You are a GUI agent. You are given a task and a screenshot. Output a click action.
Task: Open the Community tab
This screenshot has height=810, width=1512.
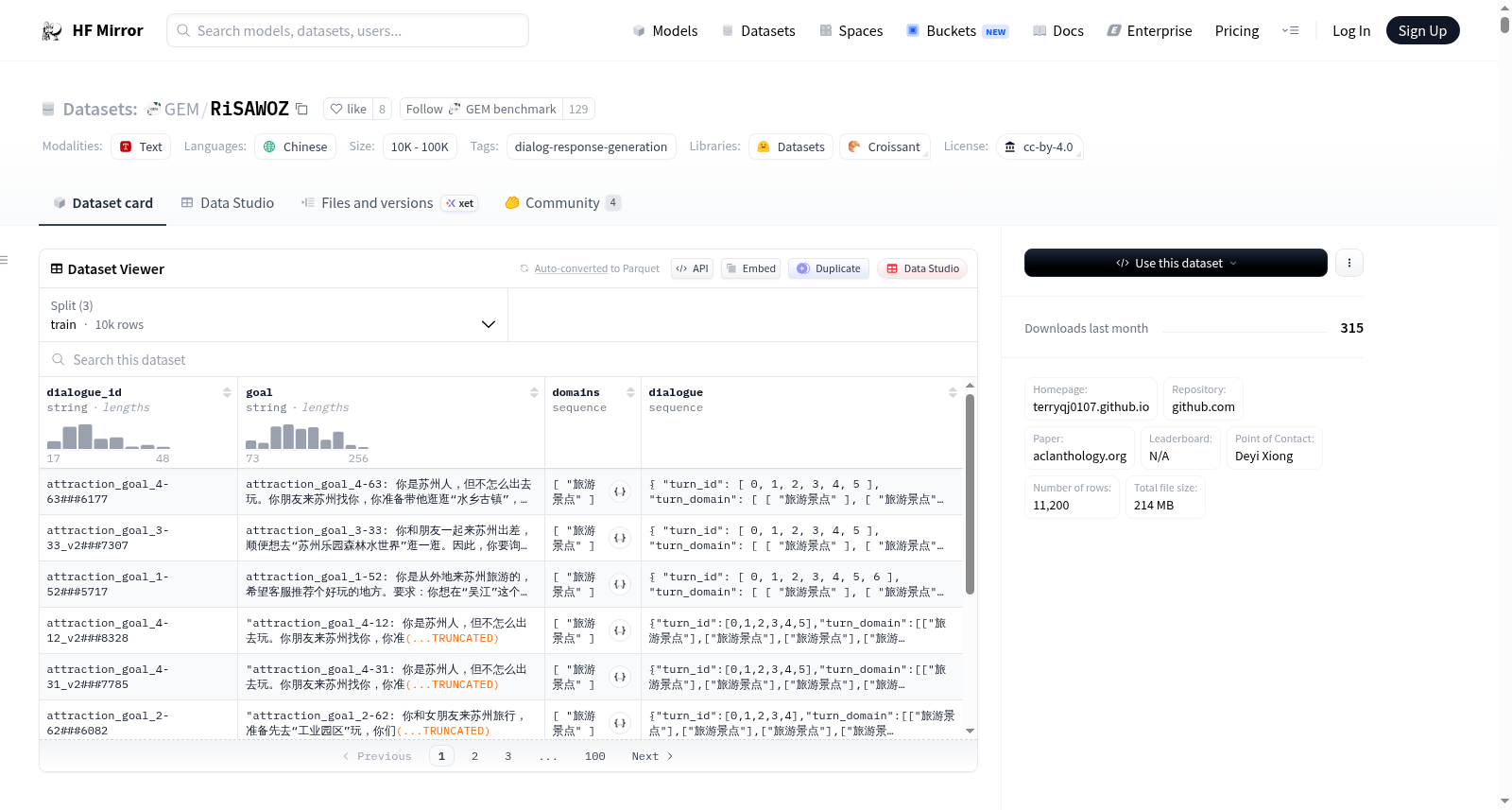point(562,203)
